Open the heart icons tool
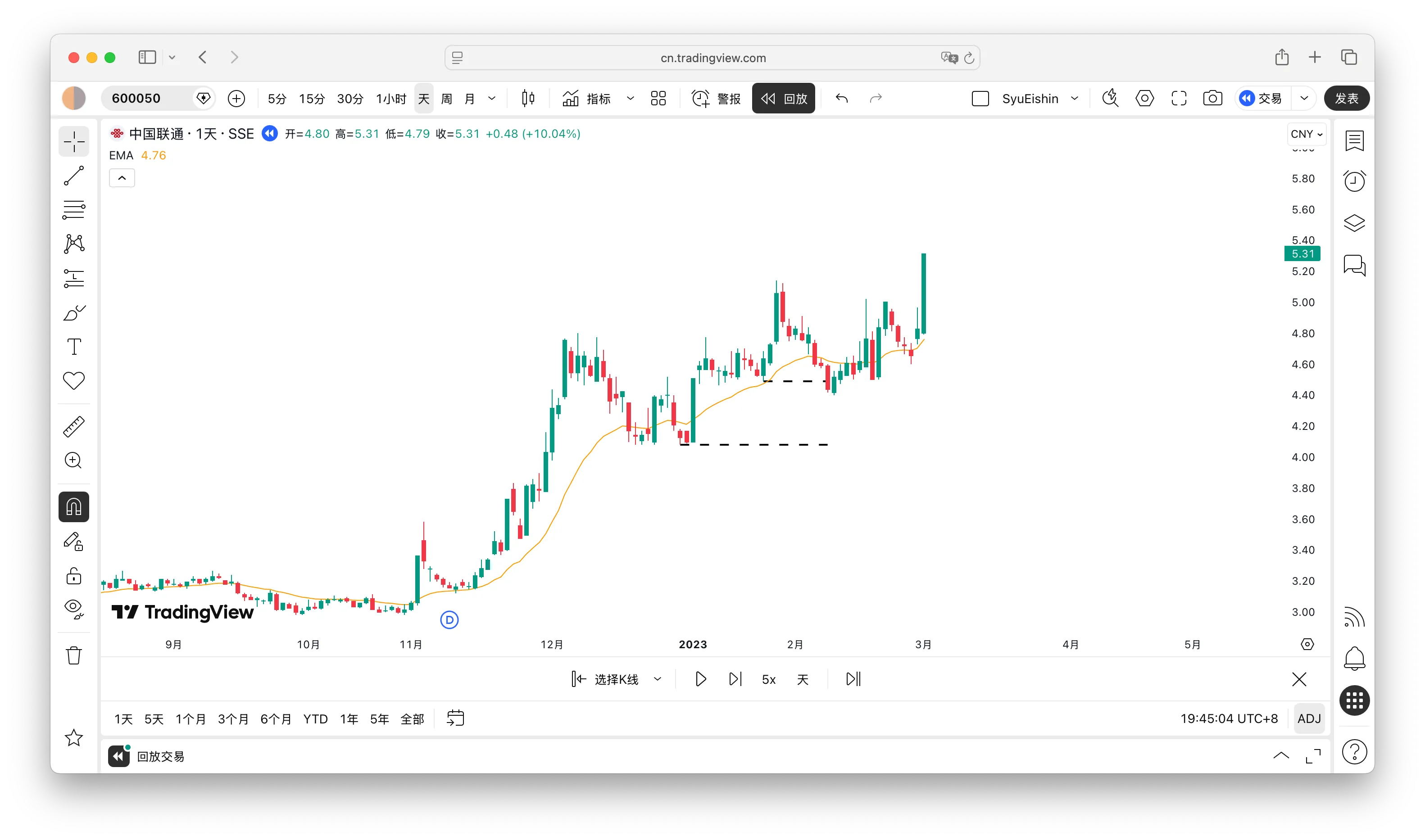Screen dimensions: 1425x840 [x=73, y=380]
